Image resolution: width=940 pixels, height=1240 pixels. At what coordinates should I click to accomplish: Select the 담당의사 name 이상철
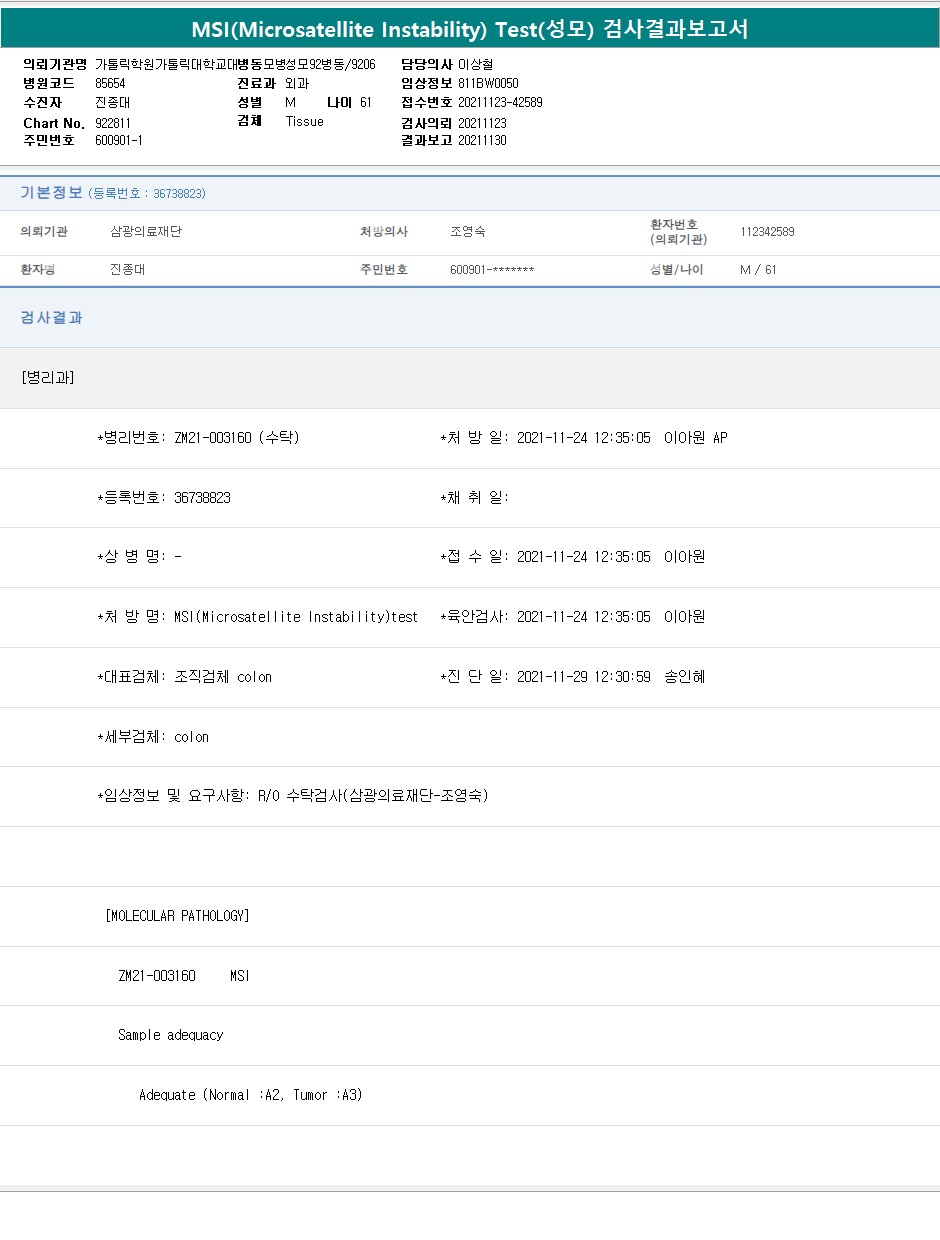475,64
